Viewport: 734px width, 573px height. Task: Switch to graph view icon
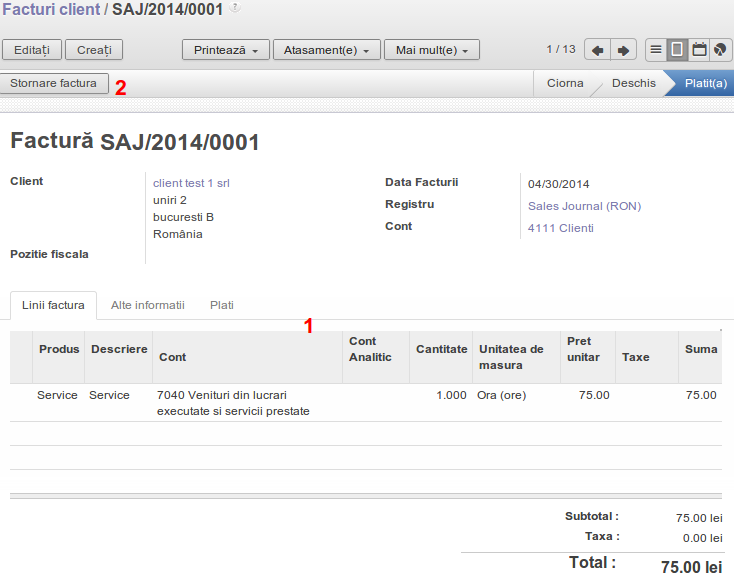(x=721, y=50)
